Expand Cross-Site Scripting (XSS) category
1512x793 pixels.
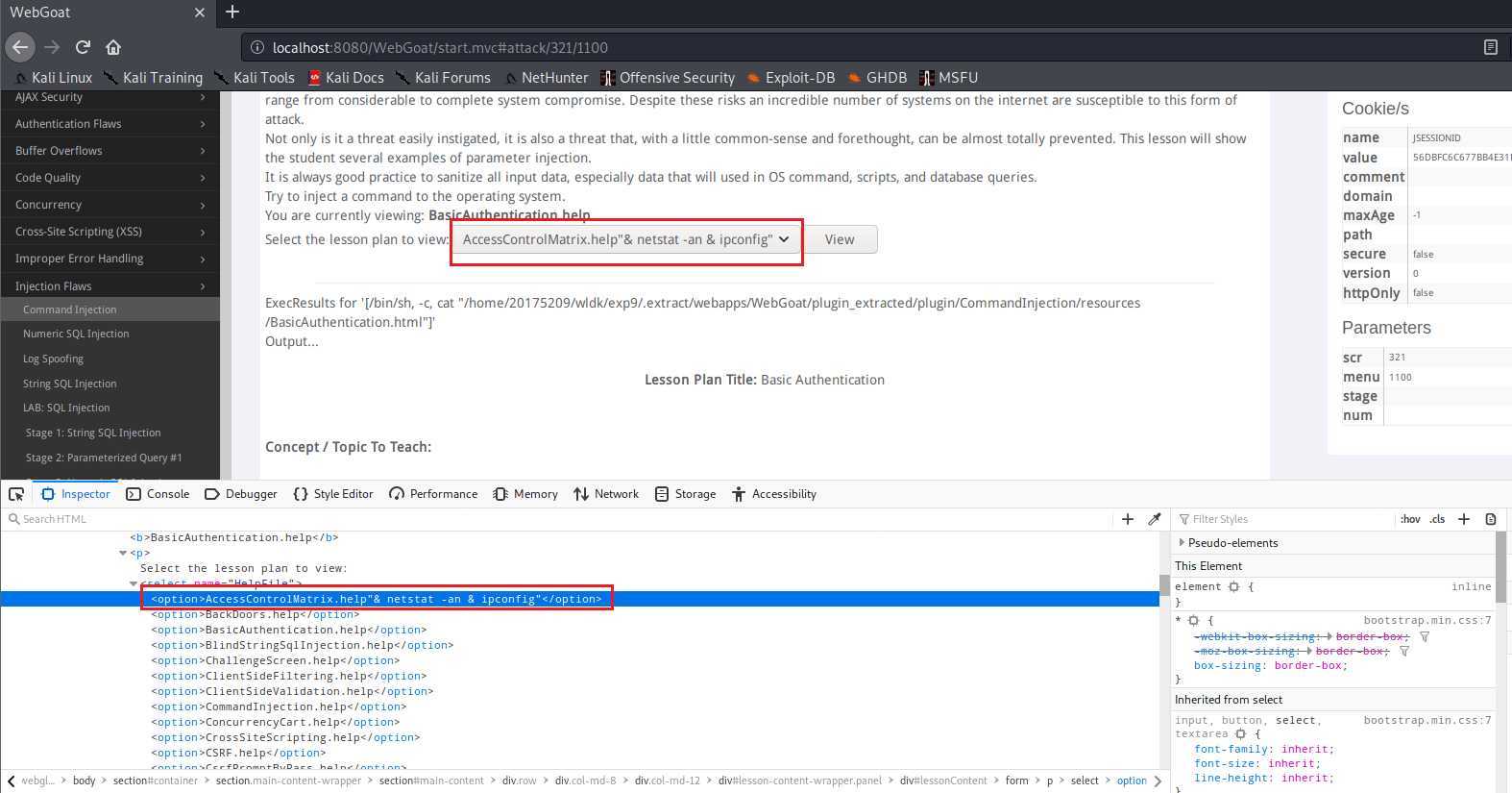110,232
